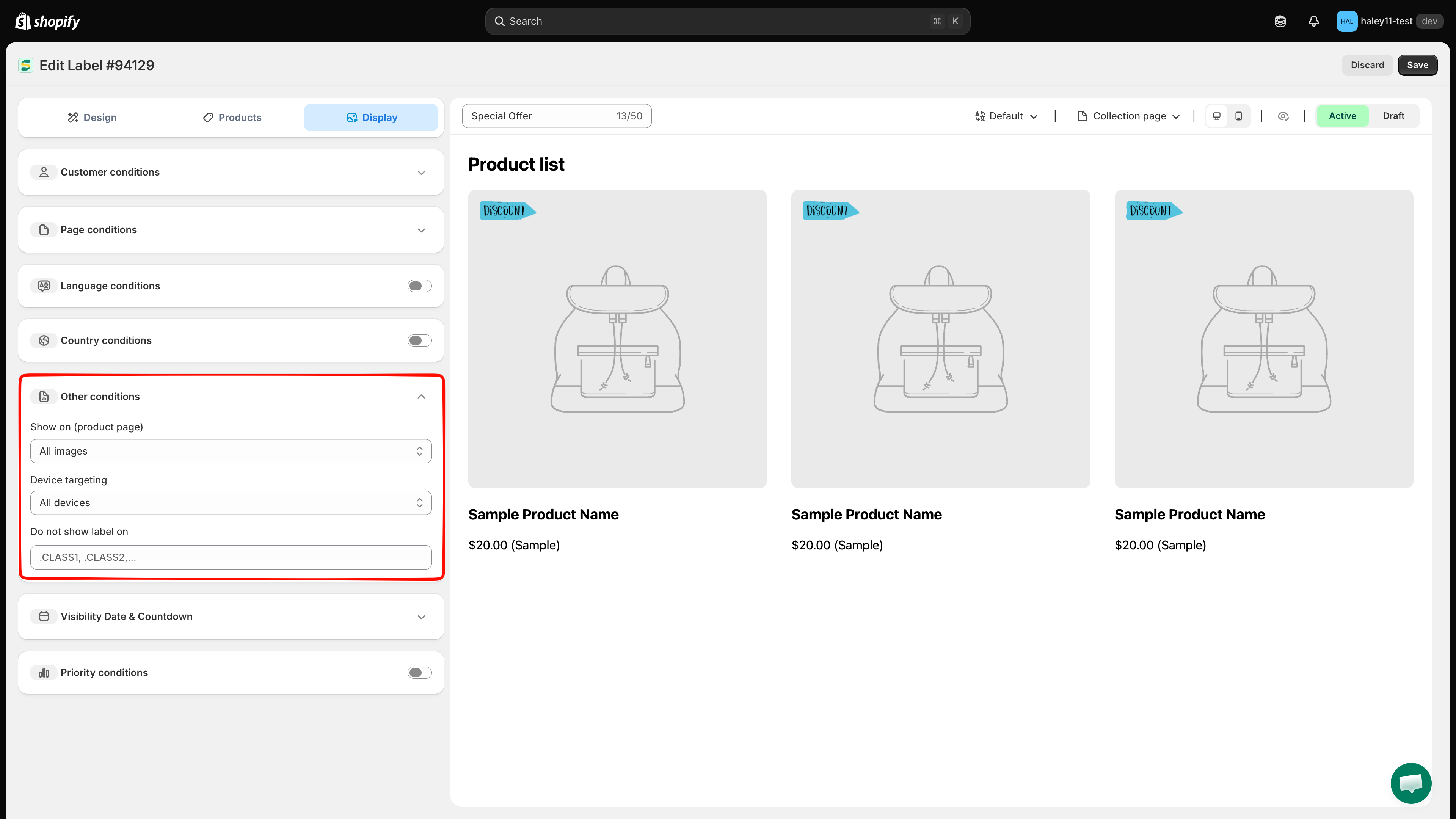The width and height of the screenshot is (1456, 819).
Task: Click the Do not show label on field
Action: [x=231, y=557]
